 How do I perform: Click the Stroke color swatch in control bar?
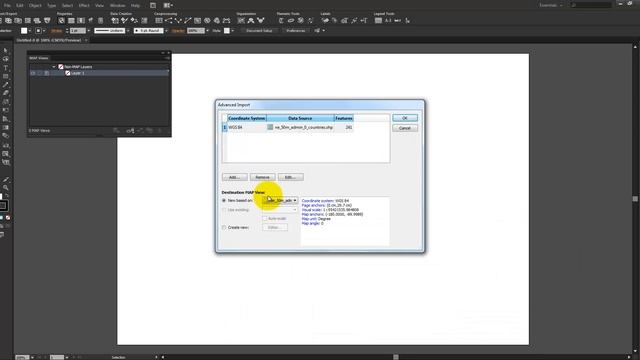[38, 31]
